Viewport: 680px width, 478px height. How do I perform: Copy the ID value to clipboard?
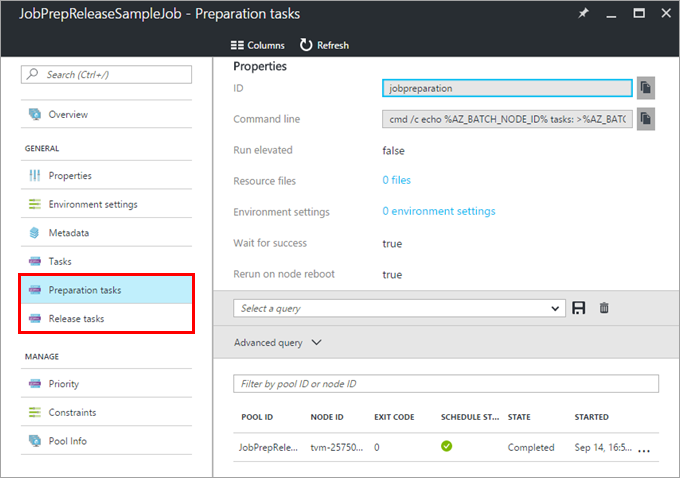pos(646,88)
